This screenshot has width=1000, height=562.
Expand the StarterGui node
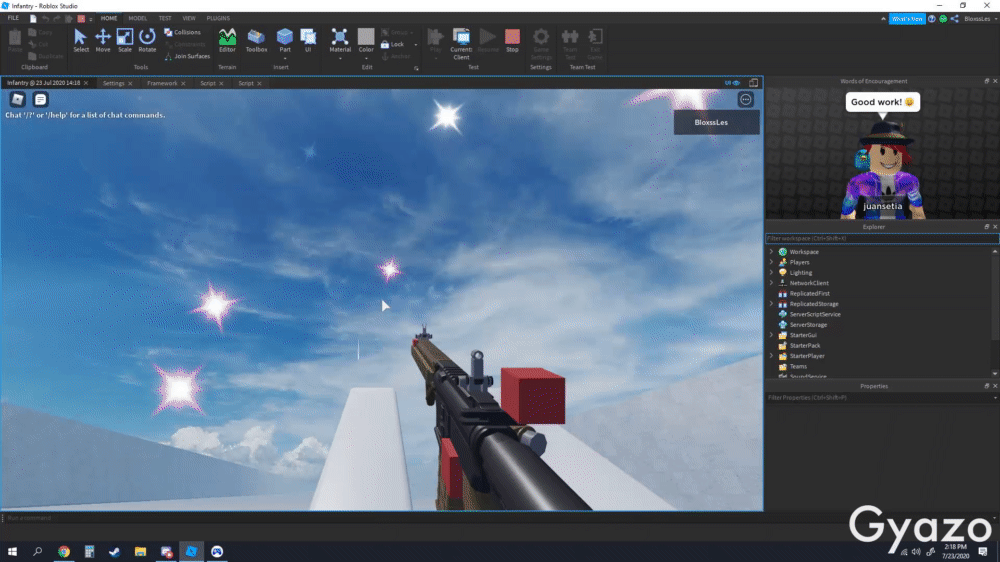point(771,335)
